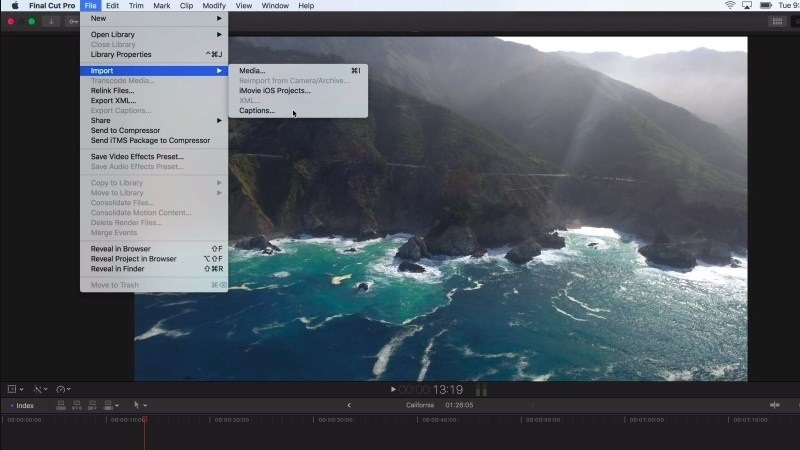Open the retime speed dropdown

(63, 389)
